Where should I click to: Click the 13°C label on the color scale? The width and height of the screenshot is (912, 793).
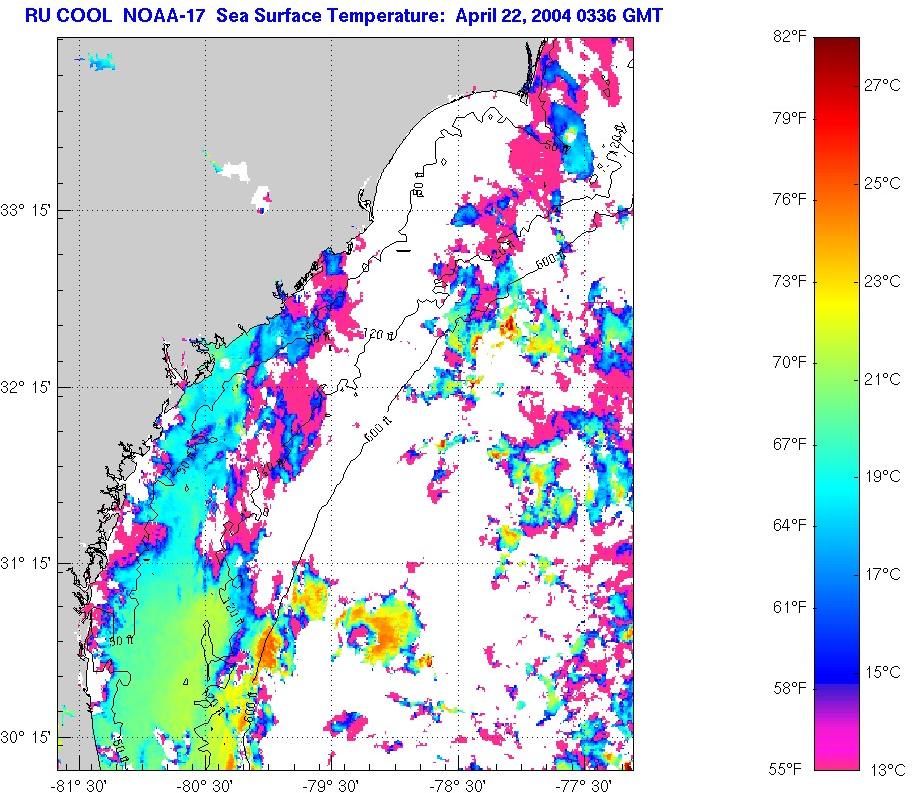coord(887,770)
